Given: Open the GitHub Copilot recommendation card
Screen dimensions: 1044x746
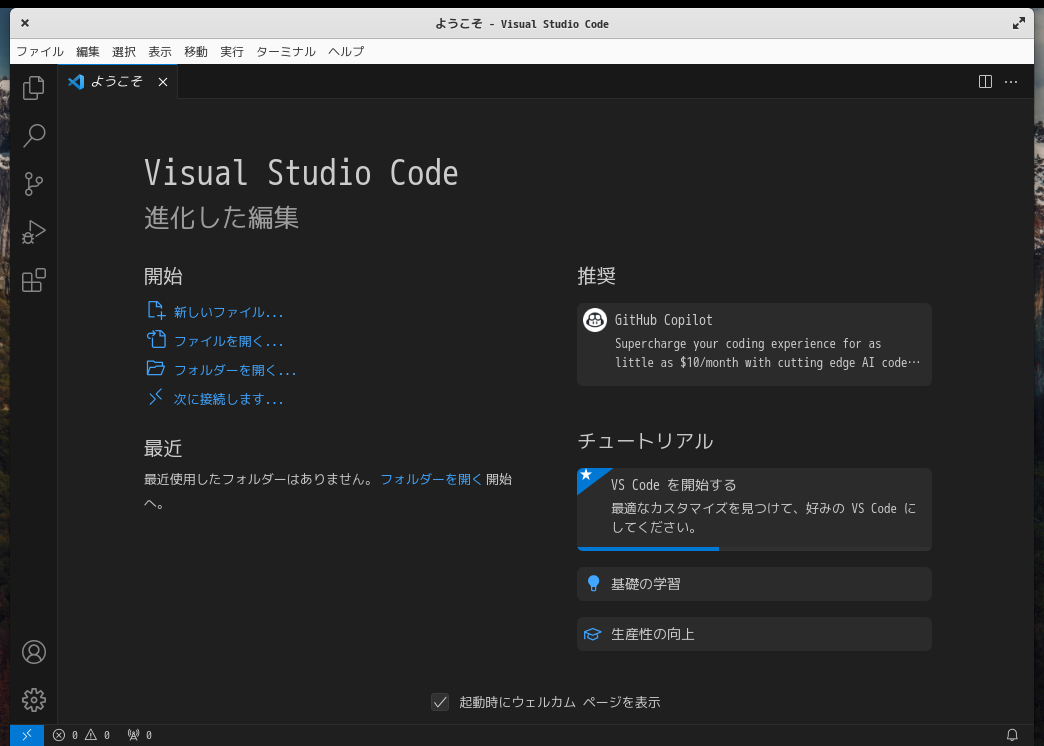Looking at the screenshot, I should tap(754, 344).
